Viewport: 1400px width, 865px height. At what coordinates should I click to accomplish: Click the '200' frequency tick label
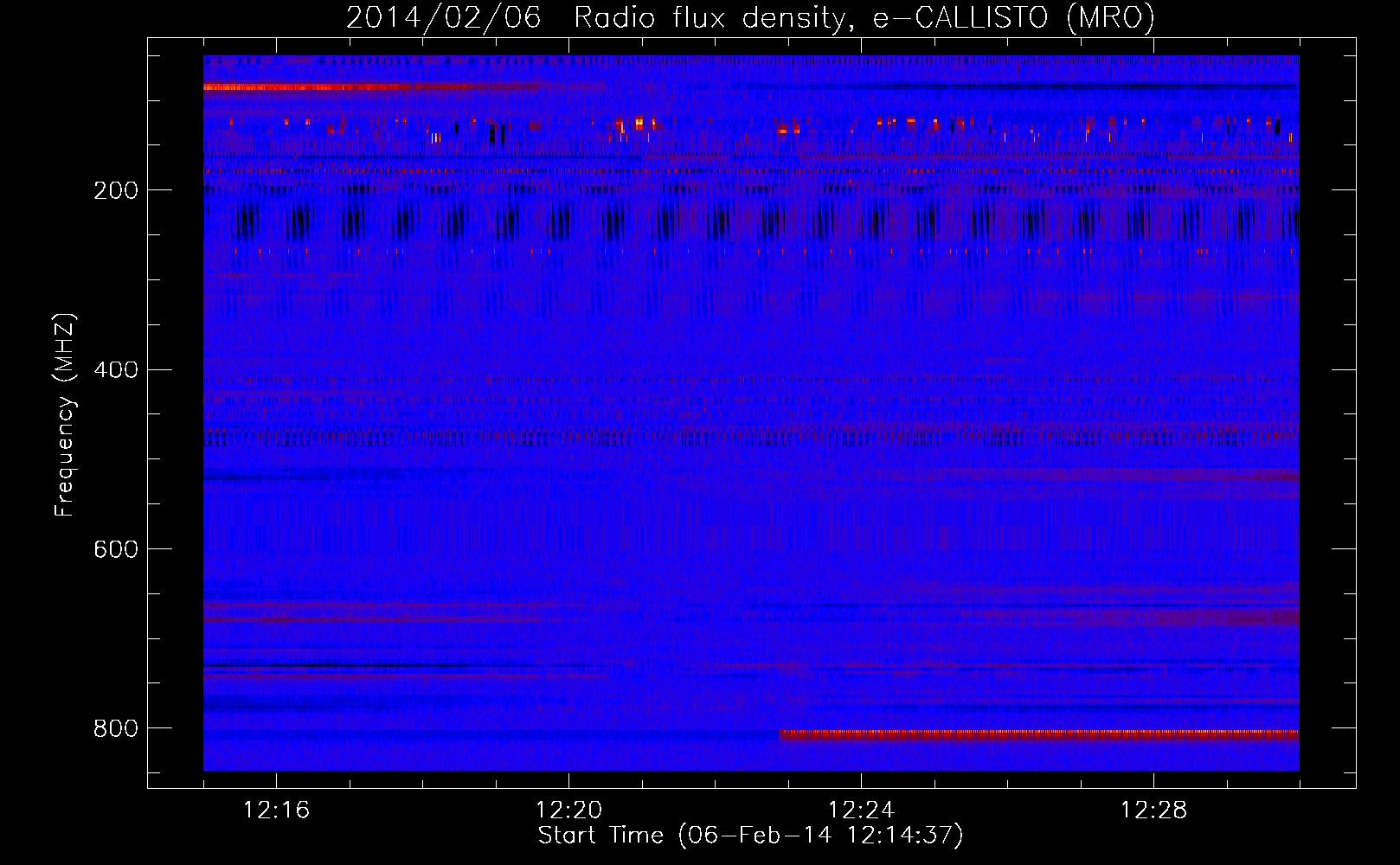pyautogui.click(x=115, y=190)
